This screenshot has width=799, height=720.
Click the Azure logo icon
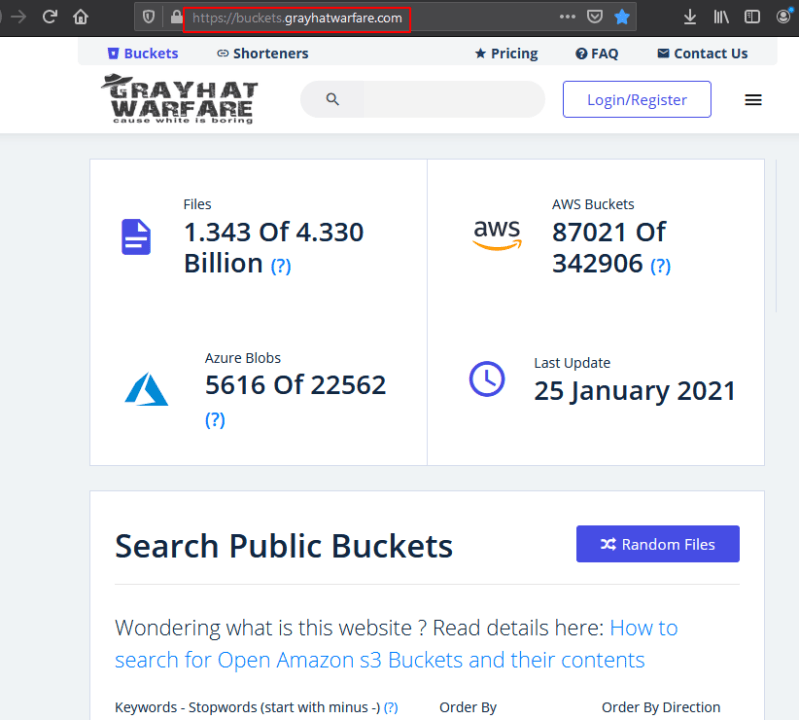[146, 389]
